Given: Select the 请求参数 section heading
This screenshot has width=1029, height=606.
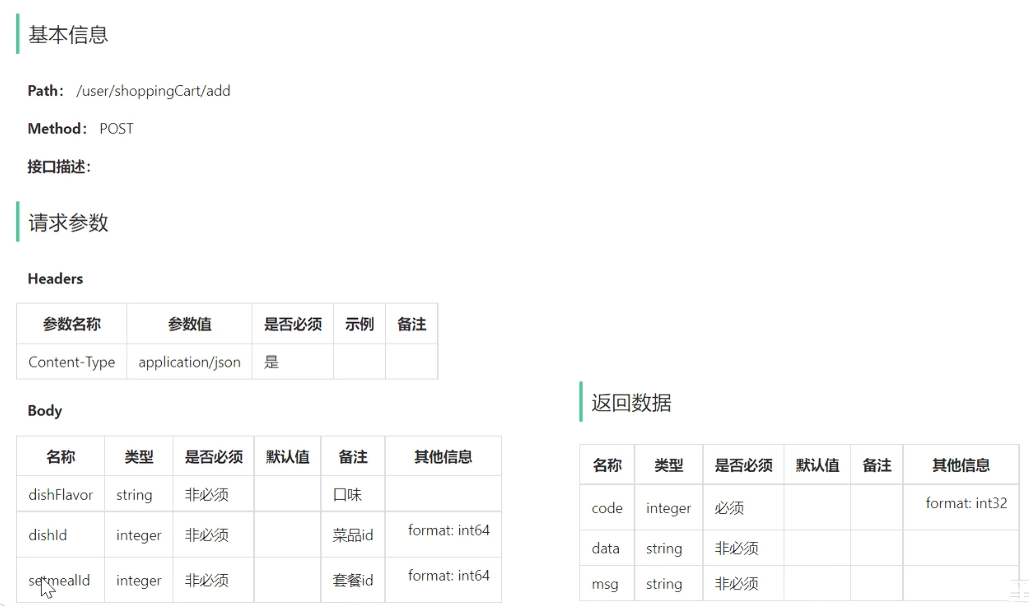Looking at the screenshot, I should tap(68, 223).
